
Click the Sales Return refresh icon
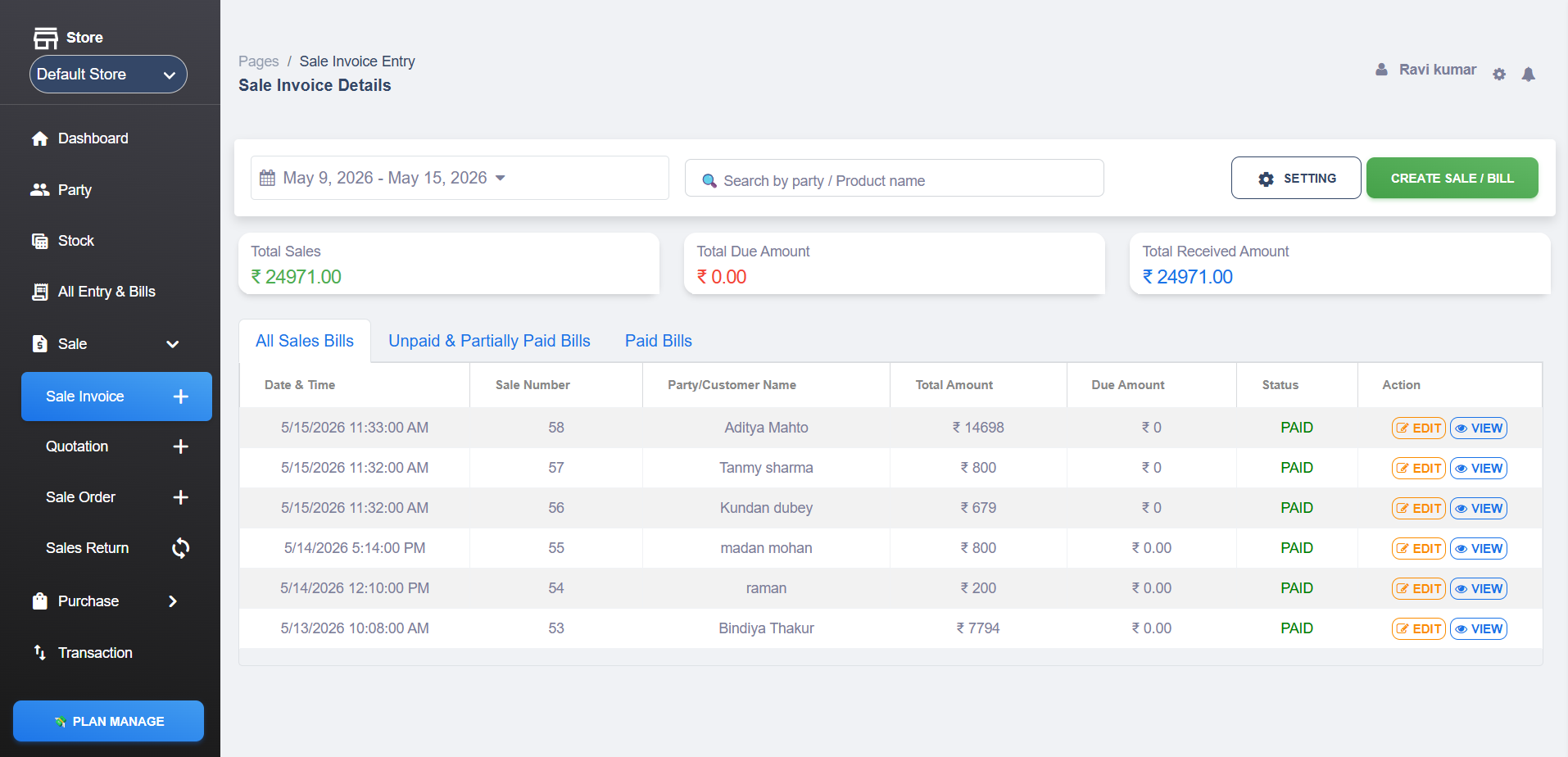coord(181,548)
